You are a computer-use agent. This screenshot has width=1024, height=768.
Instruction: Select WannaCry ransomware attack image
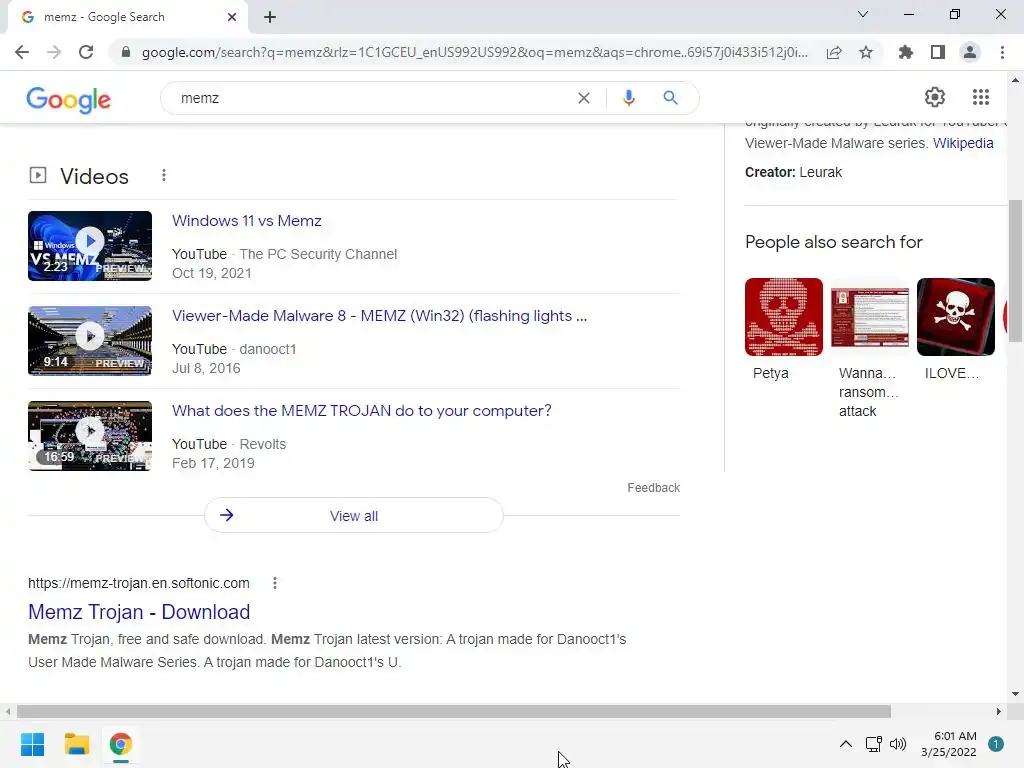[x=870, y=317]
